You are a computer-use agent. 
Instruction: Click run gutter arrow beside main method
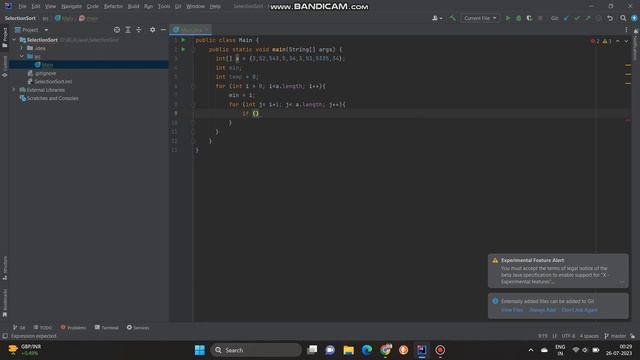[x=183, y=49]
